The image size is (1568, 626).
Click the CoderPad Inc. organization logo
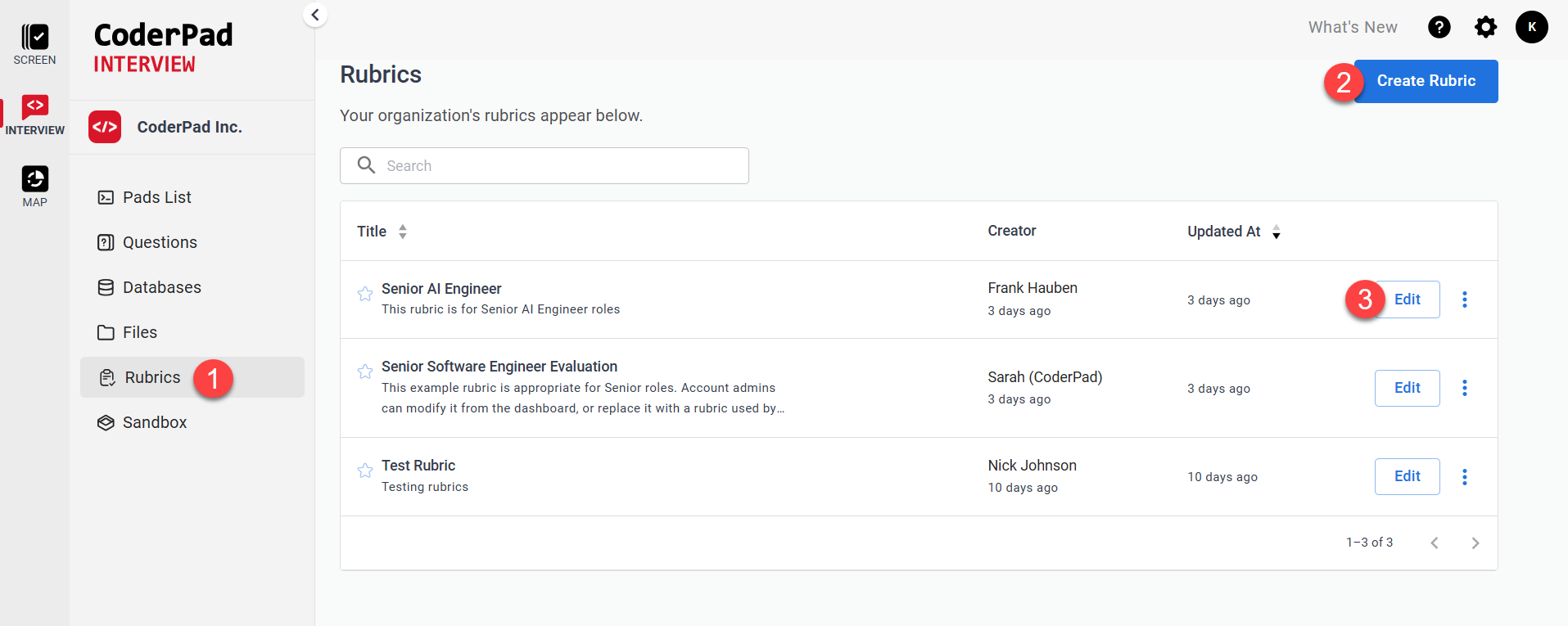point(105,127)
